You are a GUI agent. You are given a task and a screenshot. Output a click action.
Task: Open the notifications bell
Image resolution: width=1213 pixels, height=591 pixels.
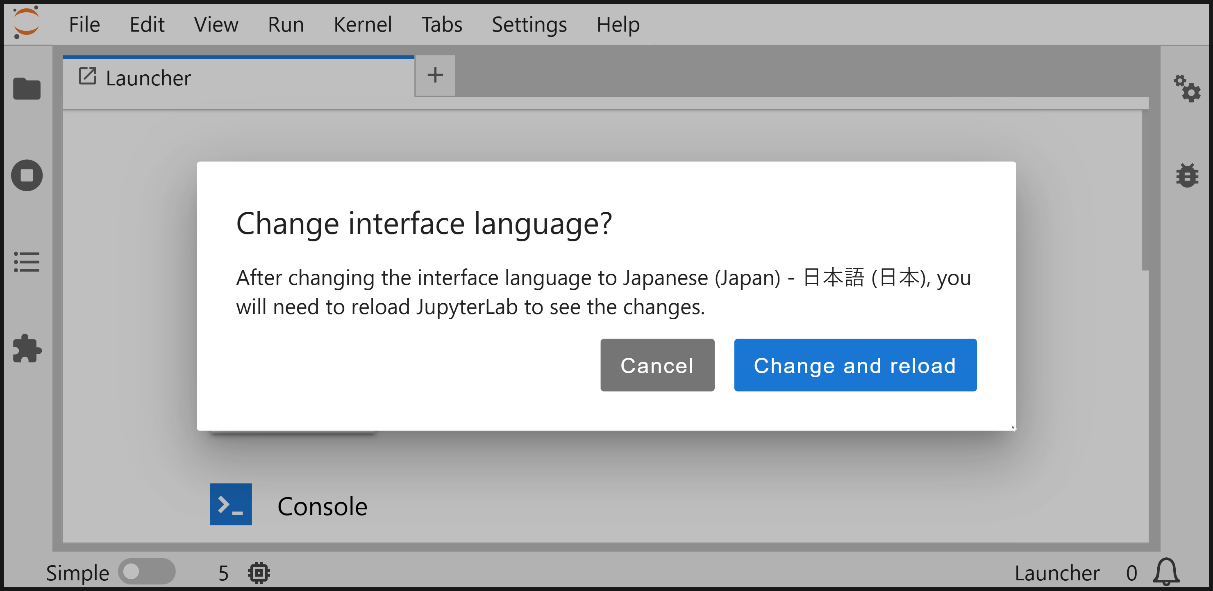pyautogui.click(x=1166, y=572)
